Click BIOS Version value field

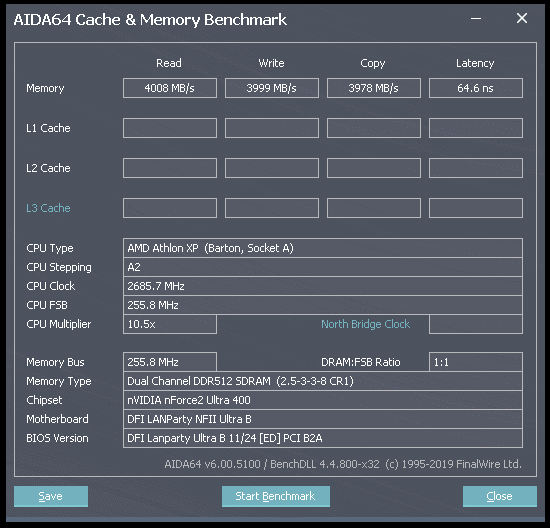pyautogui.click(x=323, y=438)
